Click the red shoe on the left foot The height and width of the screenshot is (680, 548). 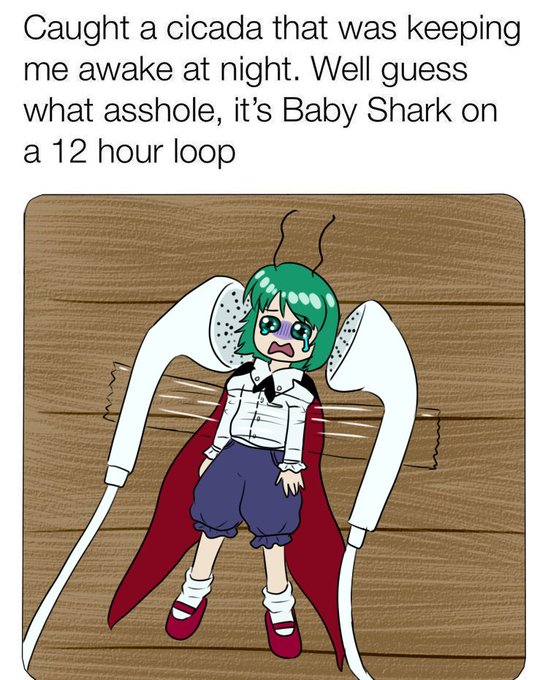[x=186, y=618]
